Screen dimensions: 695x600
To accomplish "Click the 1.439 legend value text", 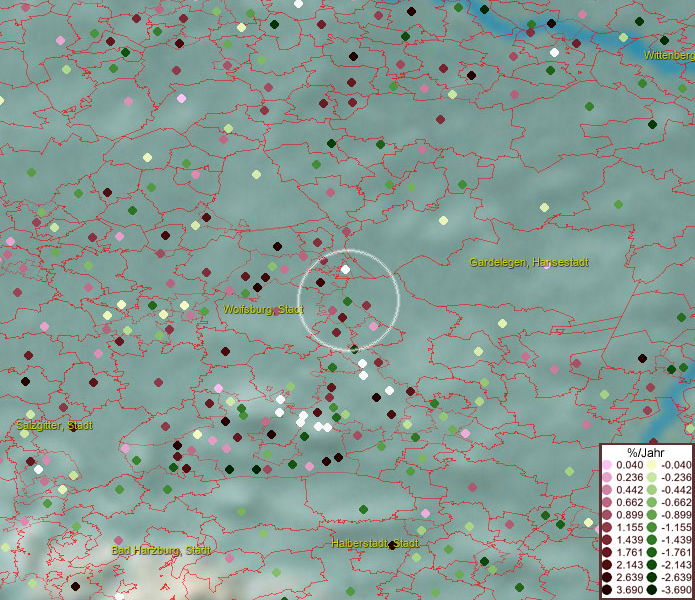I will pos(629,540).
